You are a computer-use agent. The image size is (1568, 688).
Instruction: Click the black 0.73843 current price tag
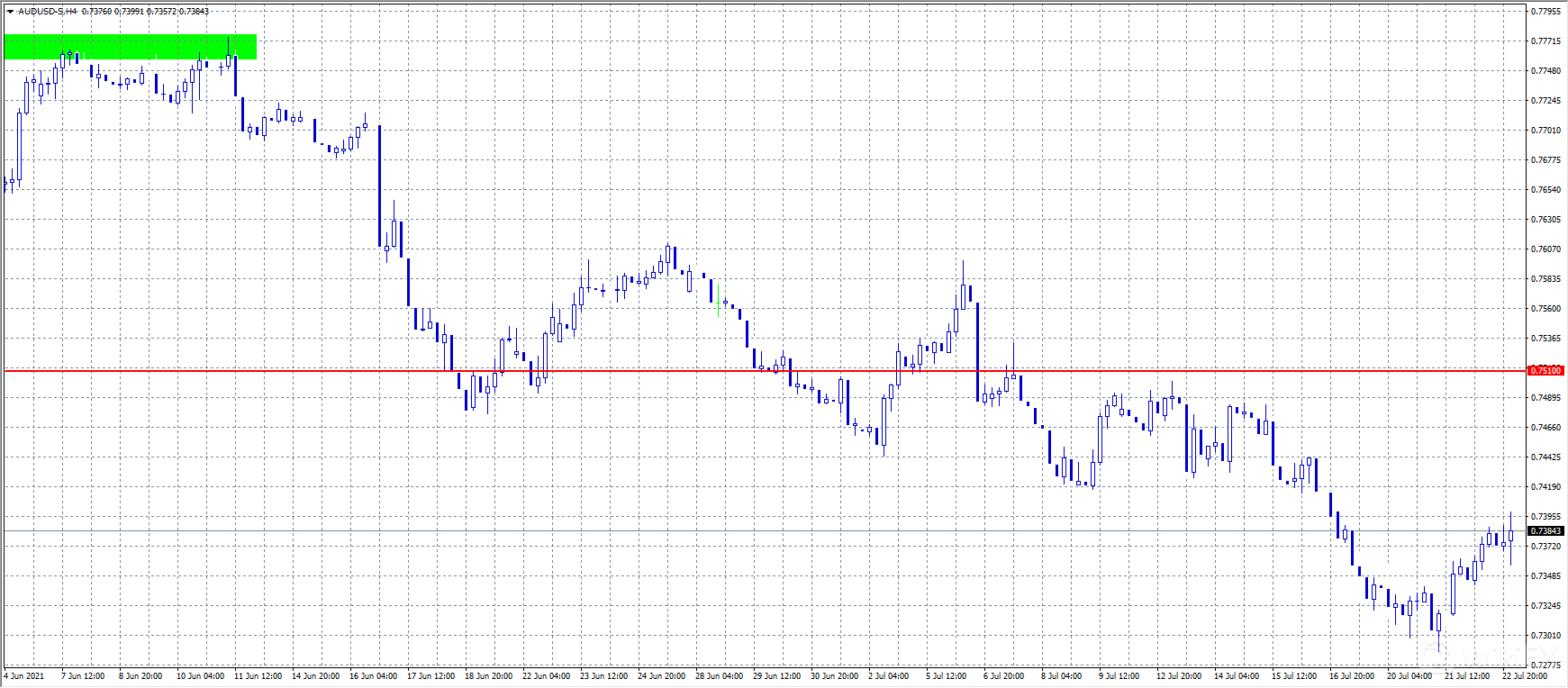pyautogui.click(x=1546, y=531)
